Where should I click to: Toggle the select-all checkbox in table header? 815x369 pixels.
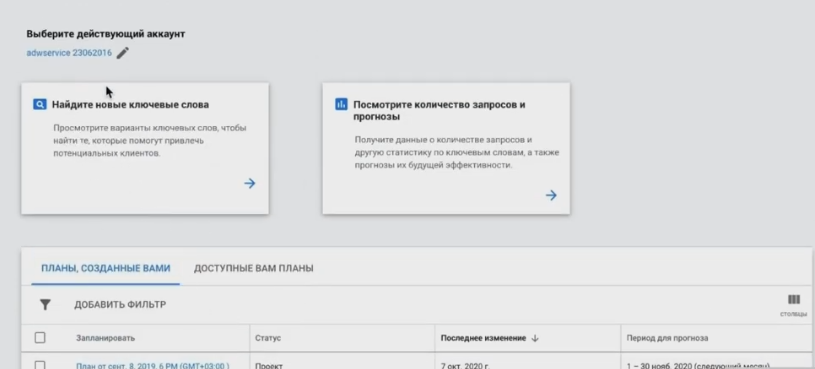pyautogui.click(x=40, y=338)
